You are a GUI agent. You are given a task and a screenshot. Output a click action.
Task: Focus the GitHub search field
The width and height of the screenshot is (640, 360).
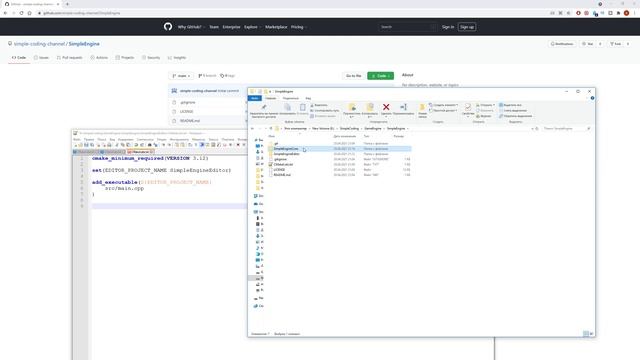tap(407, 27)
